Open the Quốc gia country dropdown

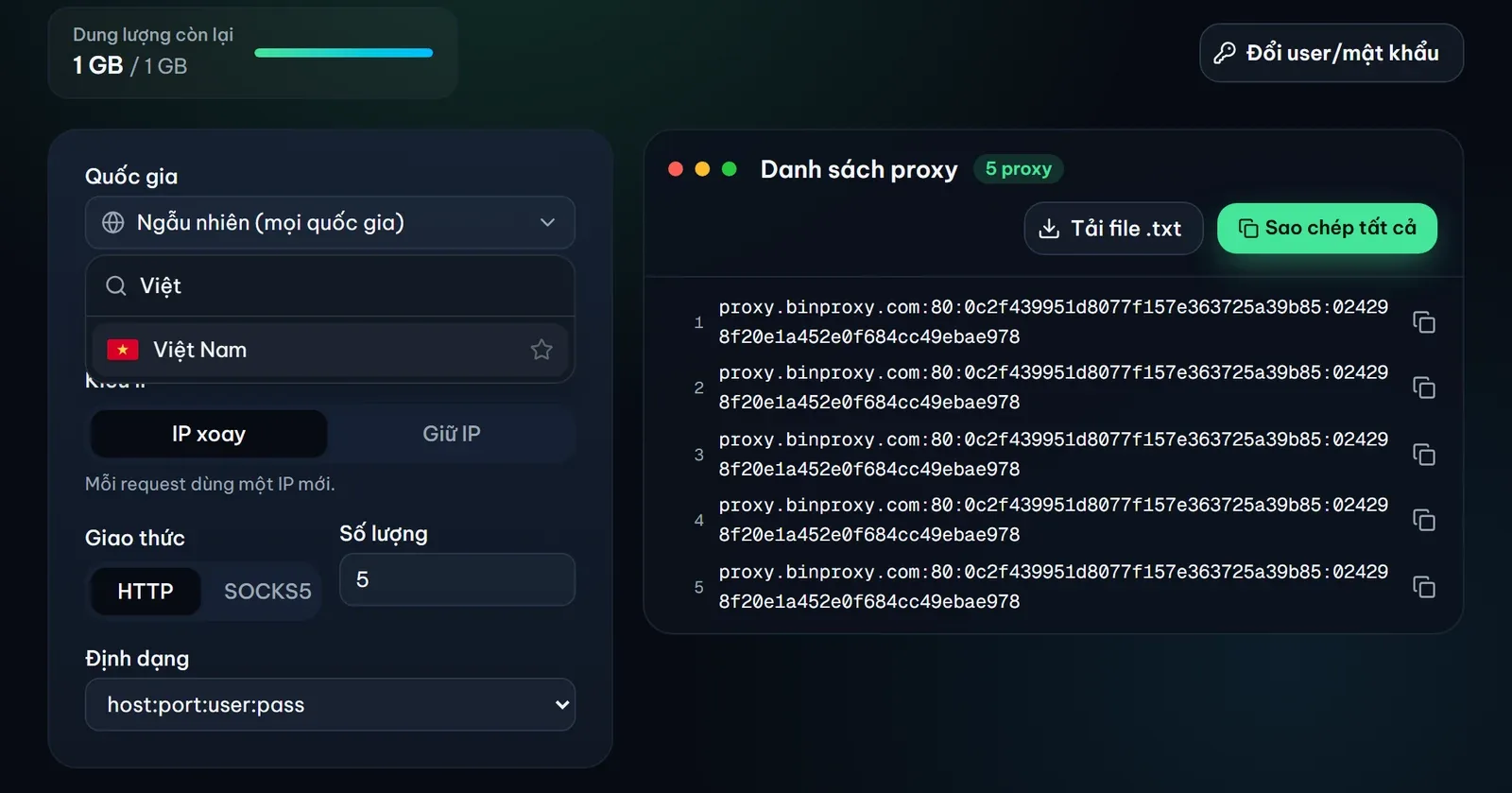point(330,222)
